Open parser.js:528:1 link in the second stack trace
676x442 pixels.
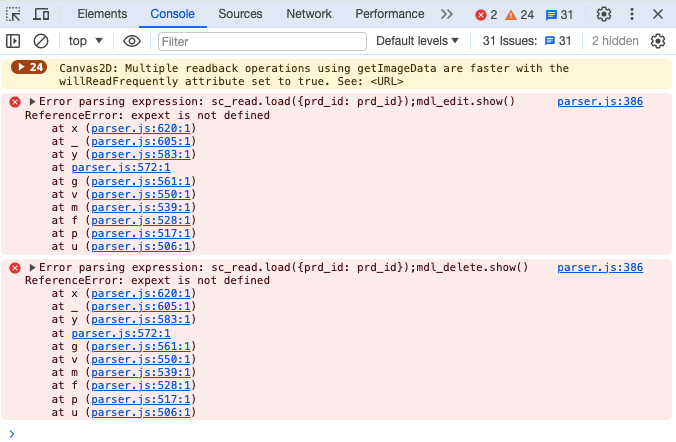coord(141,386)
